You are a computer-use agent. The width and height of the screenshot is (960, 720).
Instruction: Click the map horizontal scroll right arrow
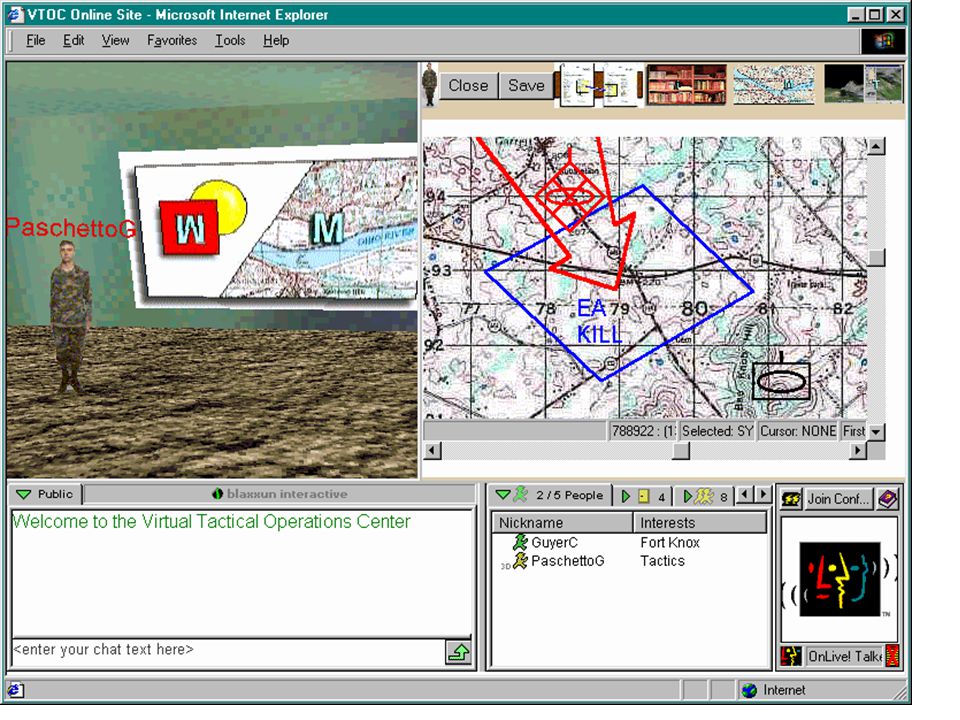(858, 451)
